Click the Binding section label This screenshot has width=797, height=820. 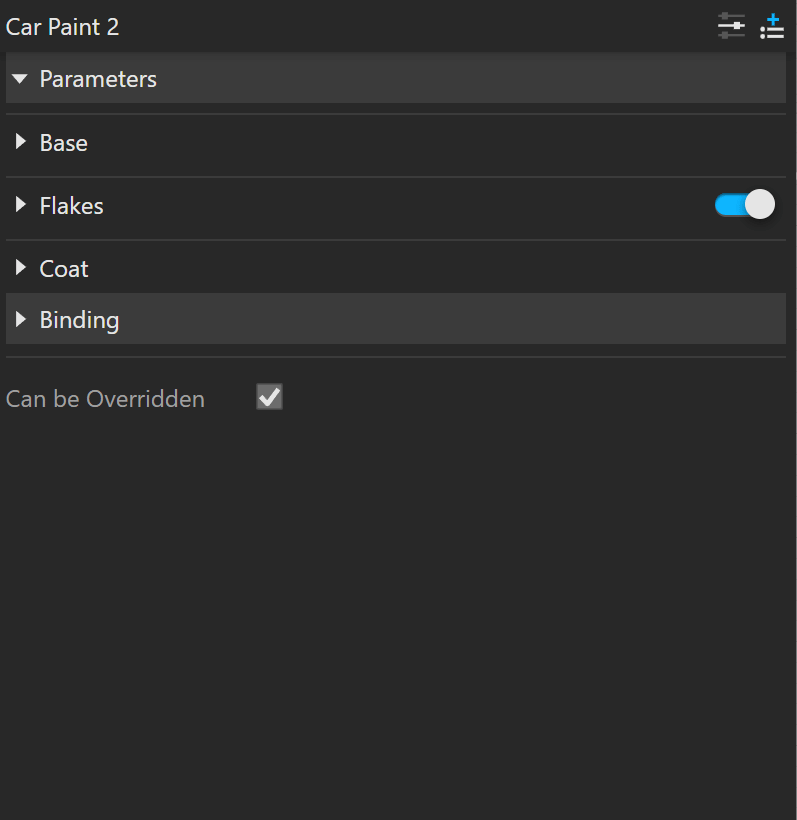[x=79, y=320]
